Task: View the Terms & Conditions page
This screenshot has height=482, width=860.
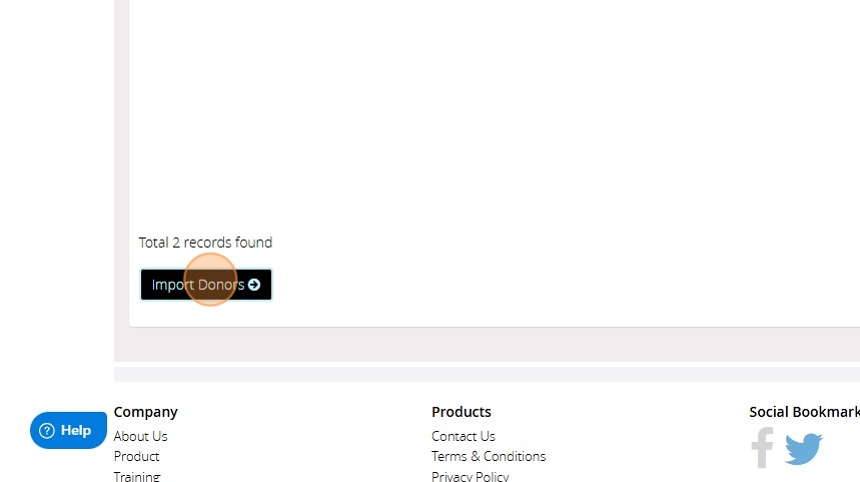Action: coord(489,456)
